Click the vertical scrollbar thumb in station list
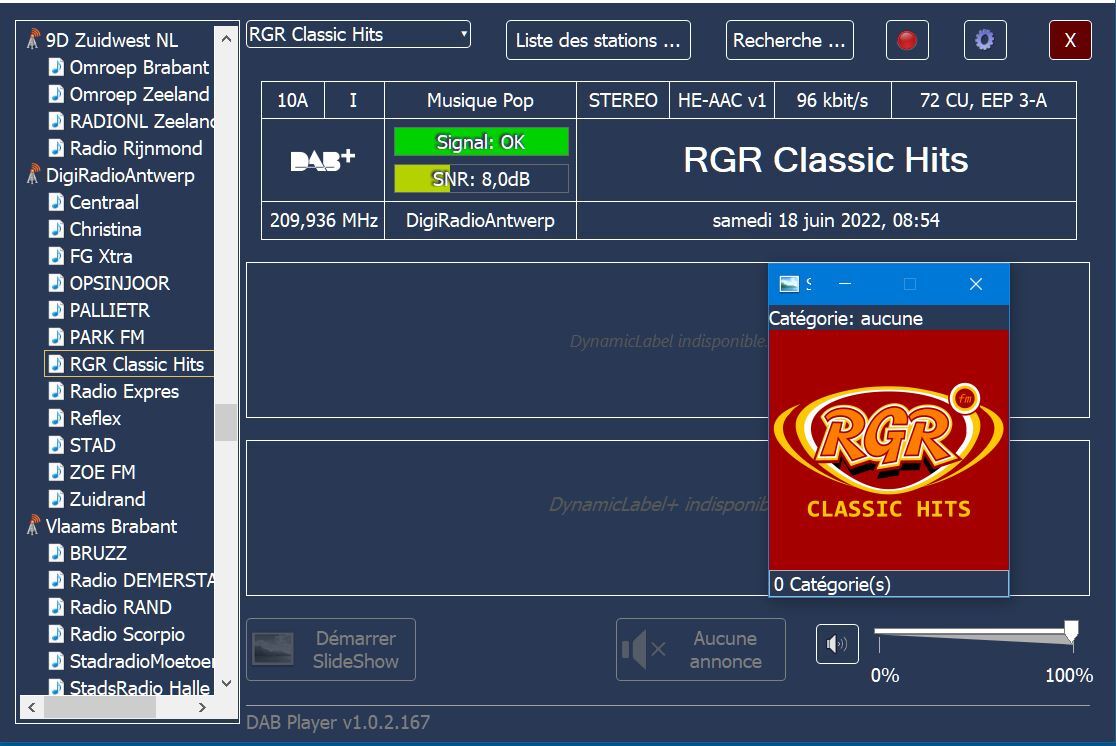1116x746 pixels. coord(226,422)
